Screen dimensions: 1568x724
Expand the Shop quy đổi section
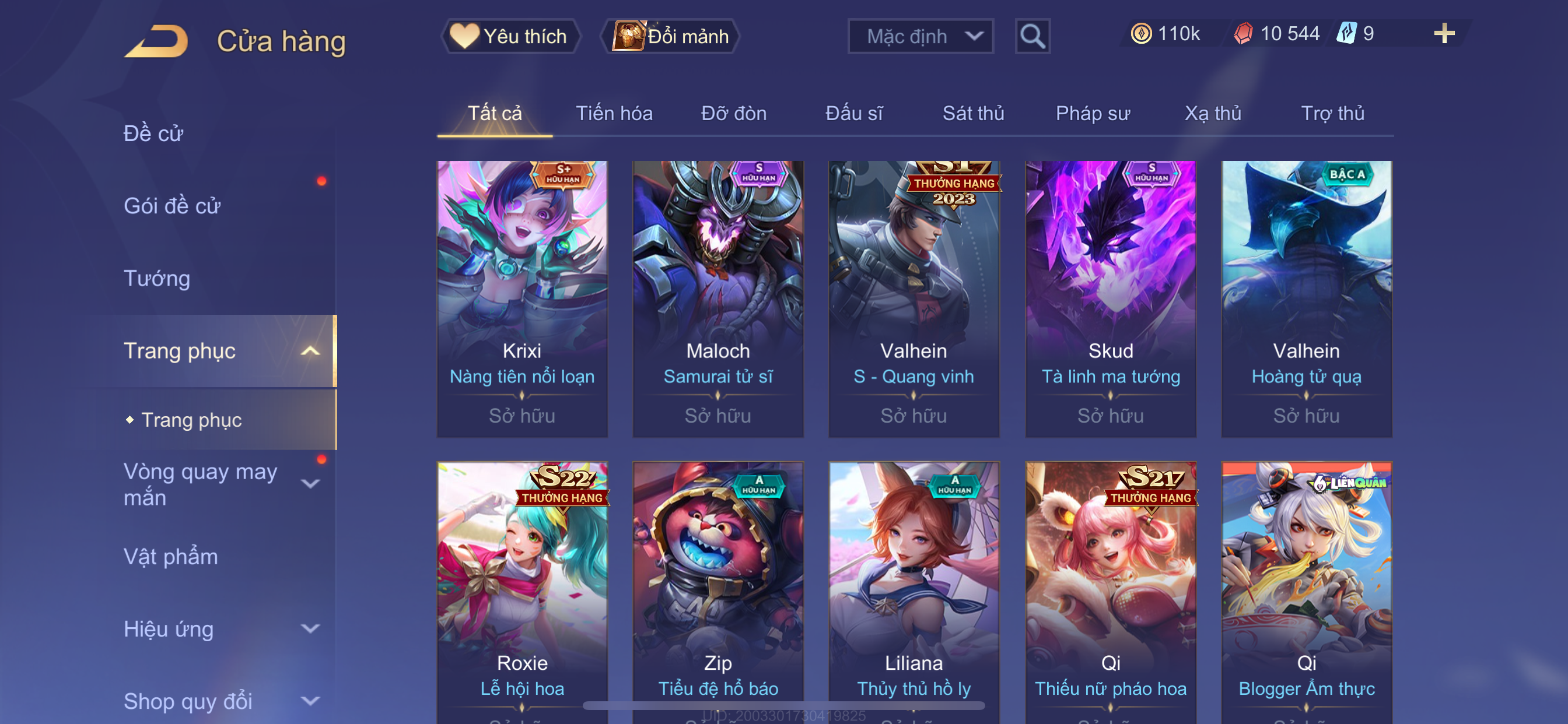[310, 701]
